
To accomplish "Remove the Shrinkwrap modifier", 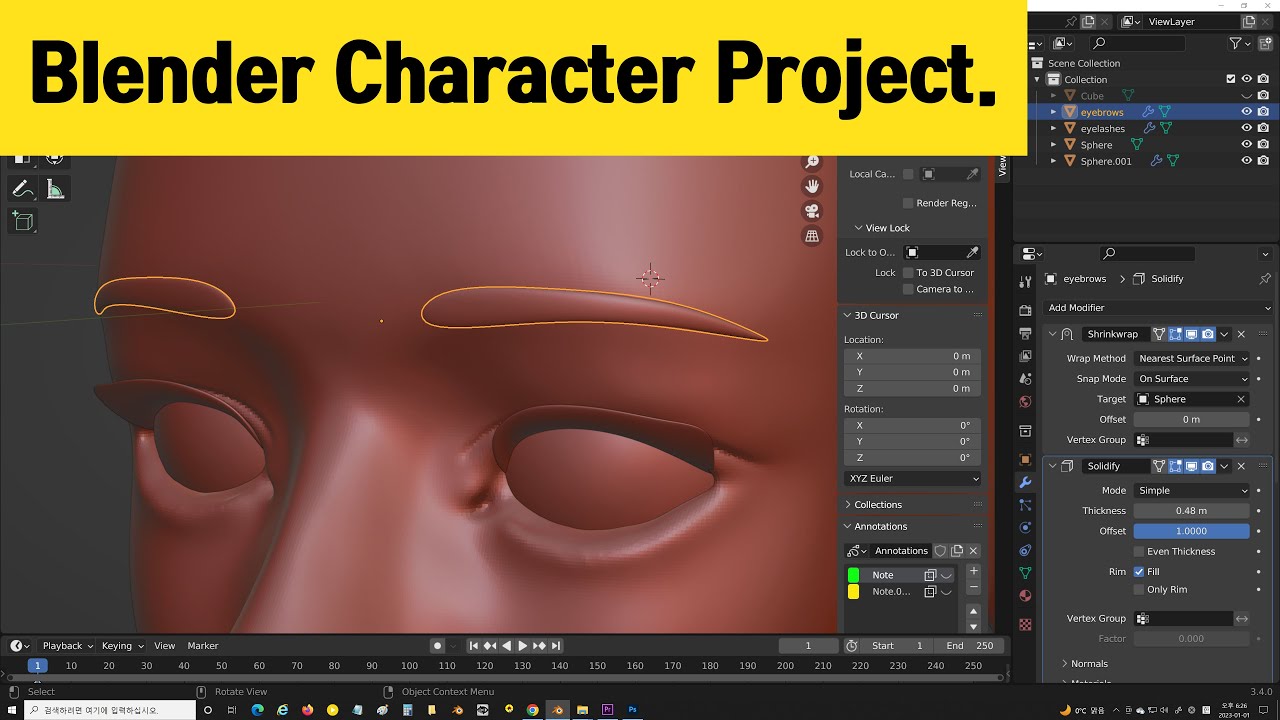I will (1241, 334).
